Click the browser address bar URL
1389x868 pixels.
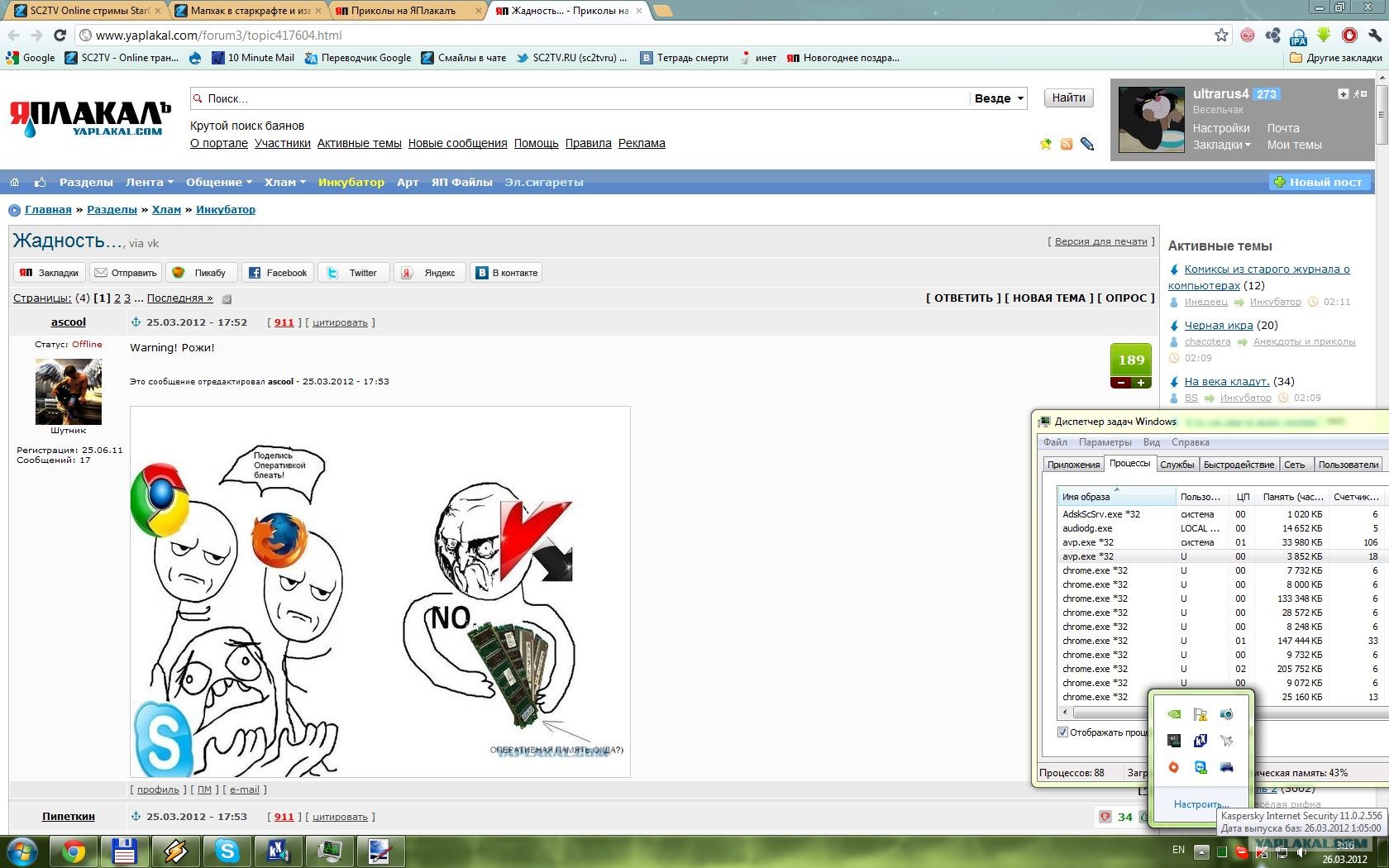(218, 36)
